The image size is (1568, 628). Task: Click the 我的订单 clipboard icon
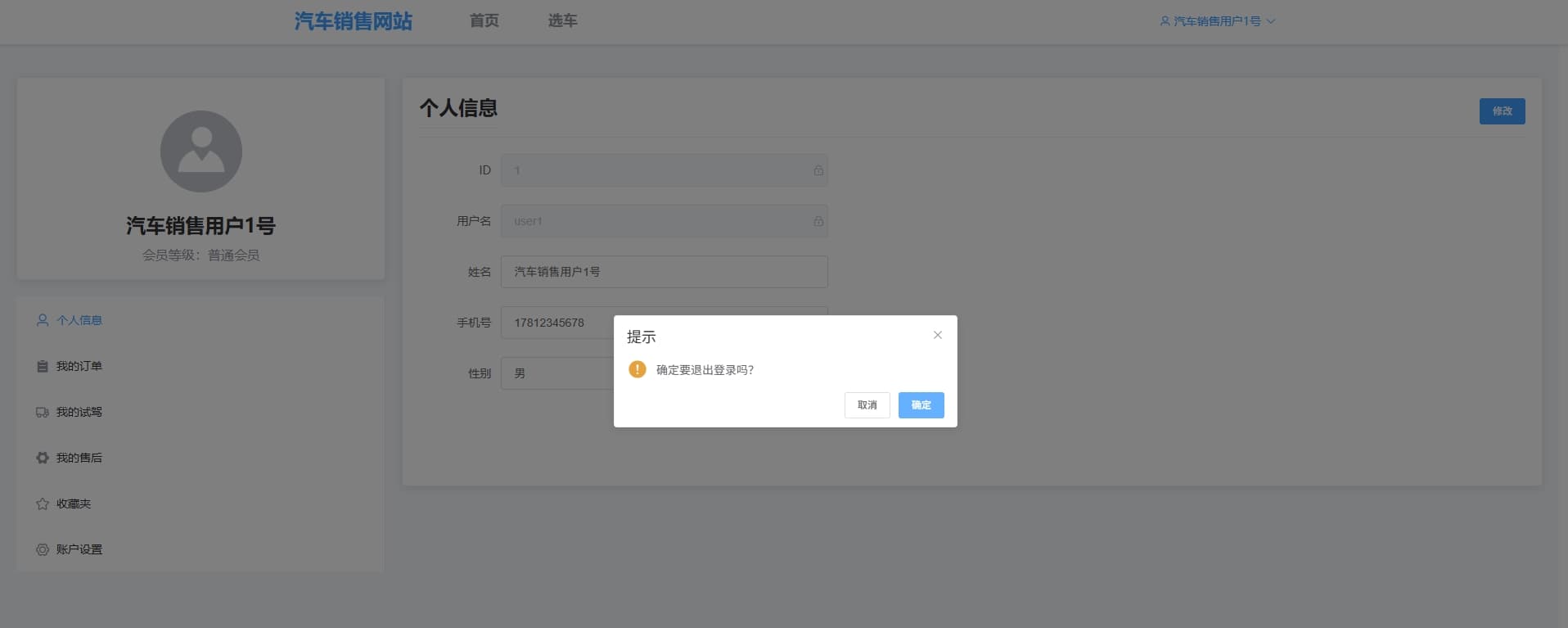43,366
